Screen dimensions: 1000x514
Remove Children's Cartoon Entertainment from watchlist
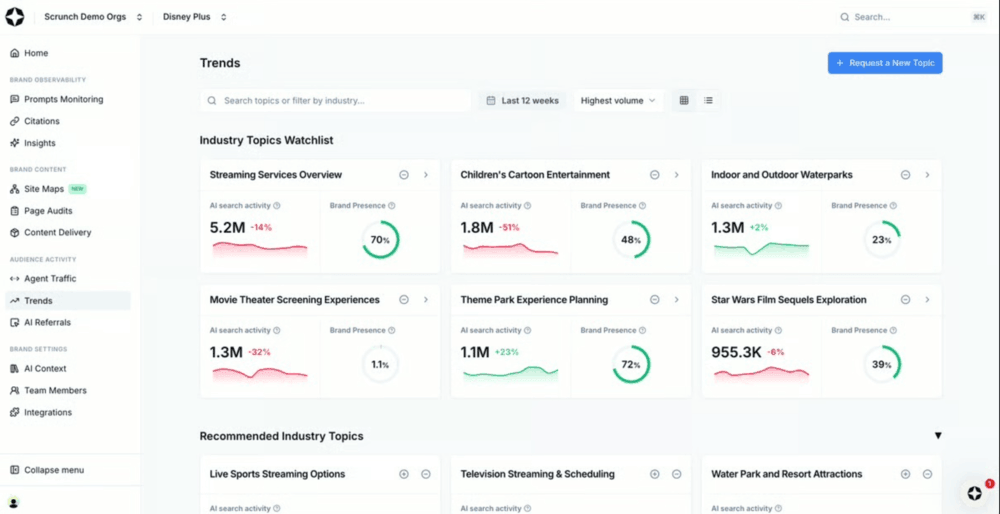tap(654, 175)
